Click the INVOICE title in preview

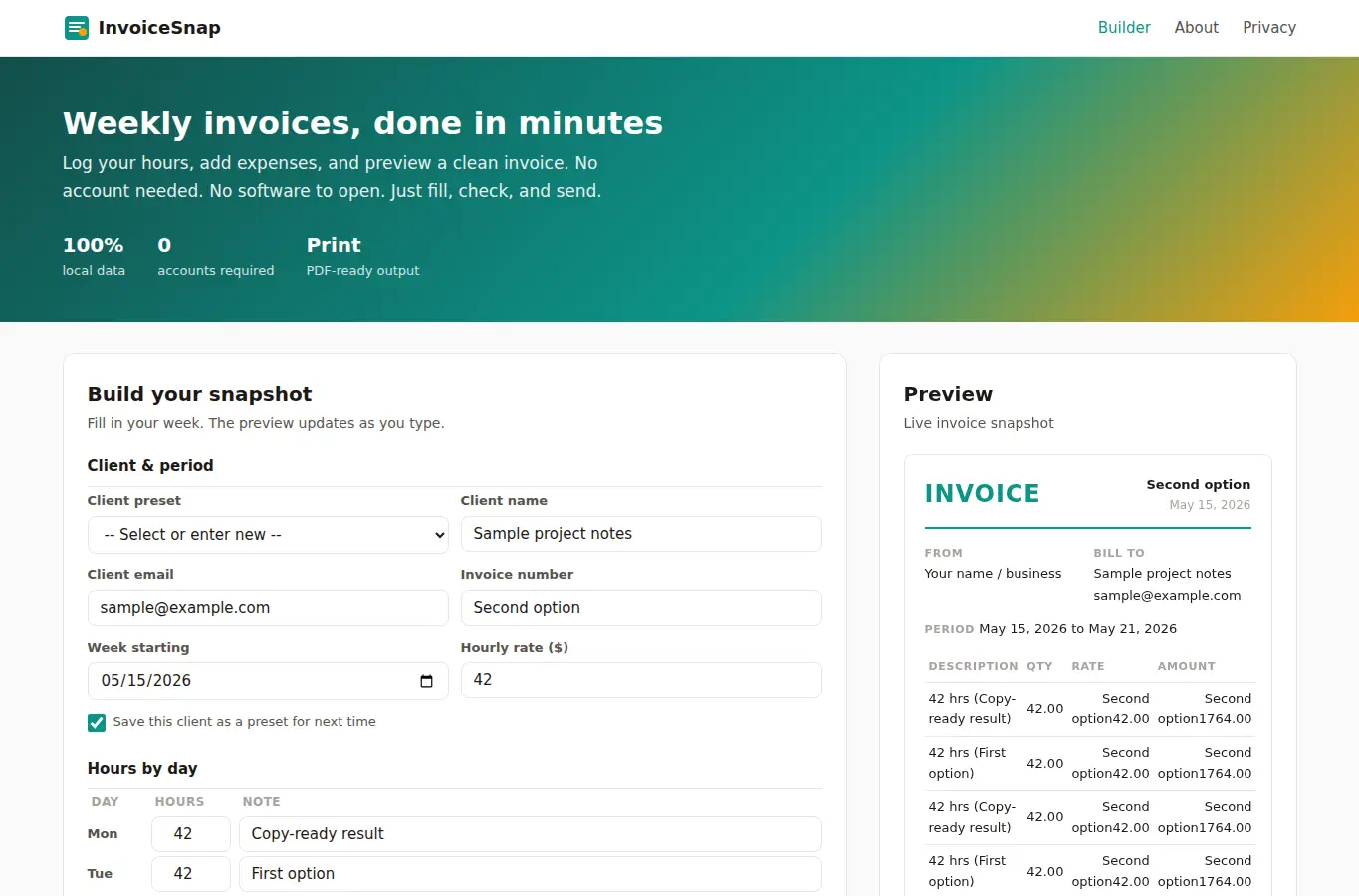pyautogui.click(x=982, y=493)
